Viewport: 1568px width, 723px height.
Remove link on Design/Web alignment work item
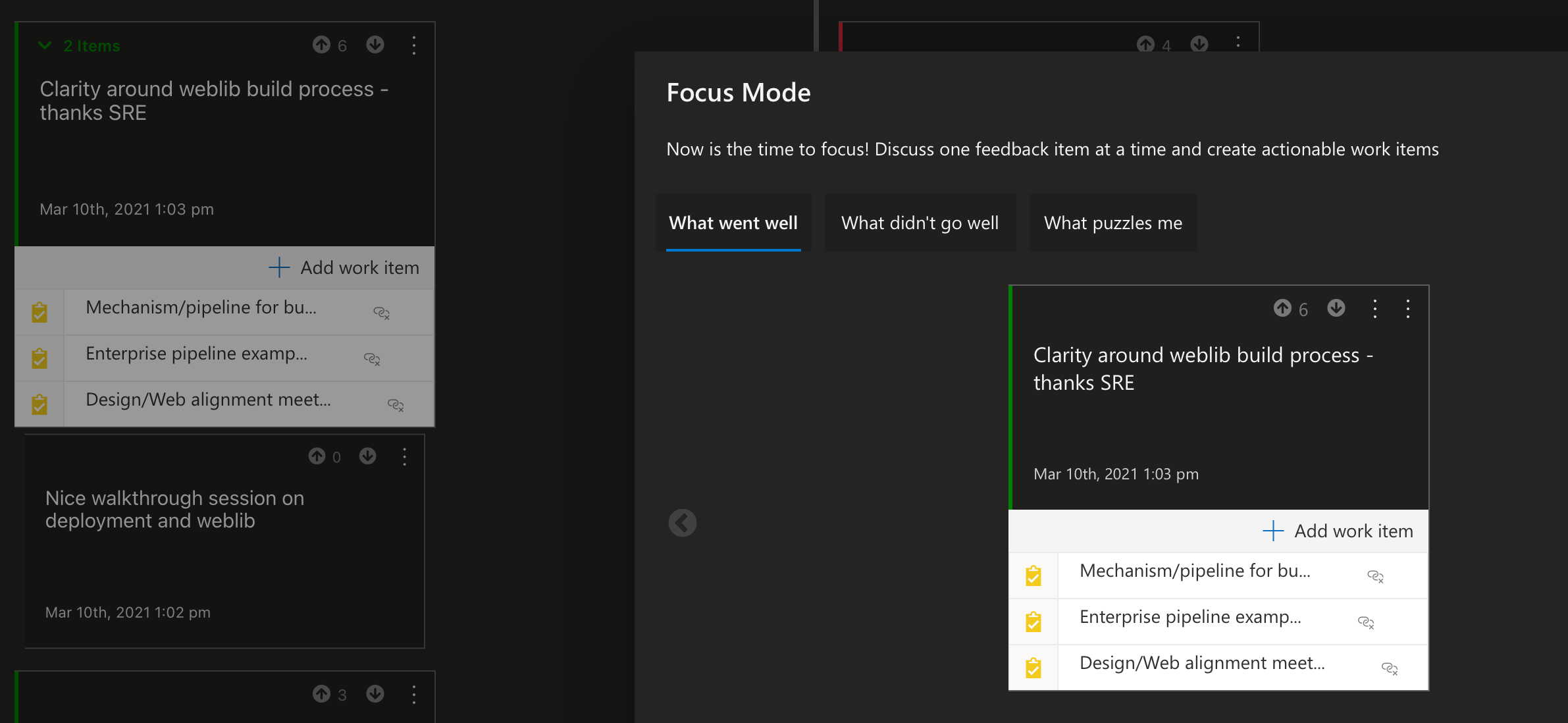(x=396, y=405)
